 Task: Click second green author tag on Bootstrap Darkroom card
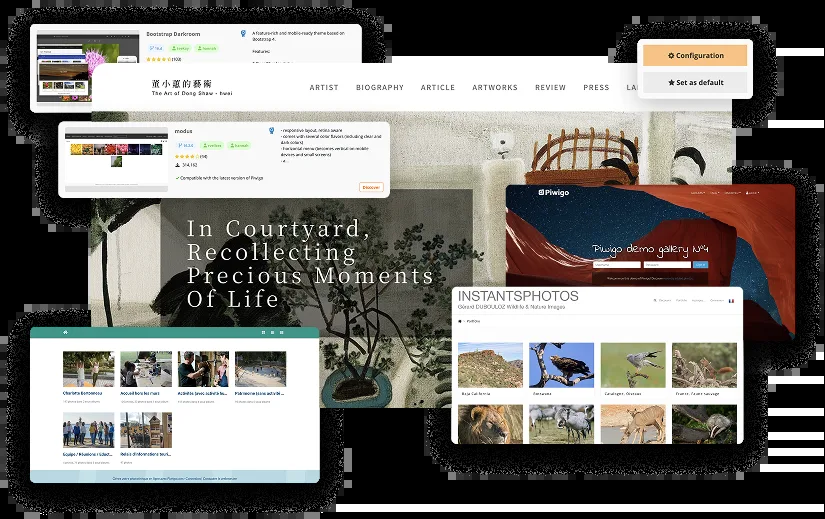tap(207, 48)
